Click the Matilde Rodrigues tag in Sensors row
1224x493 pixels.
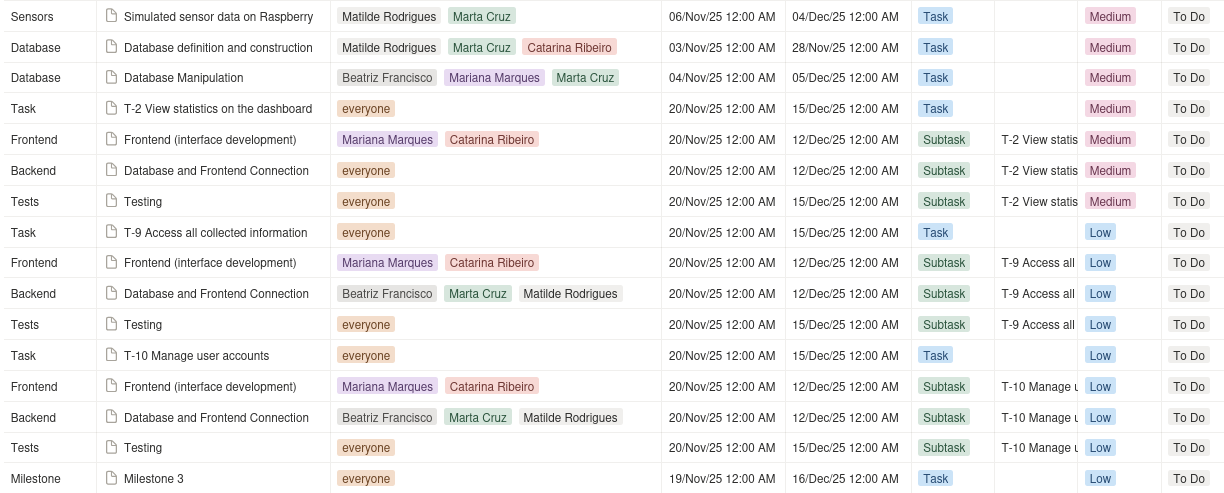[389, 17]
